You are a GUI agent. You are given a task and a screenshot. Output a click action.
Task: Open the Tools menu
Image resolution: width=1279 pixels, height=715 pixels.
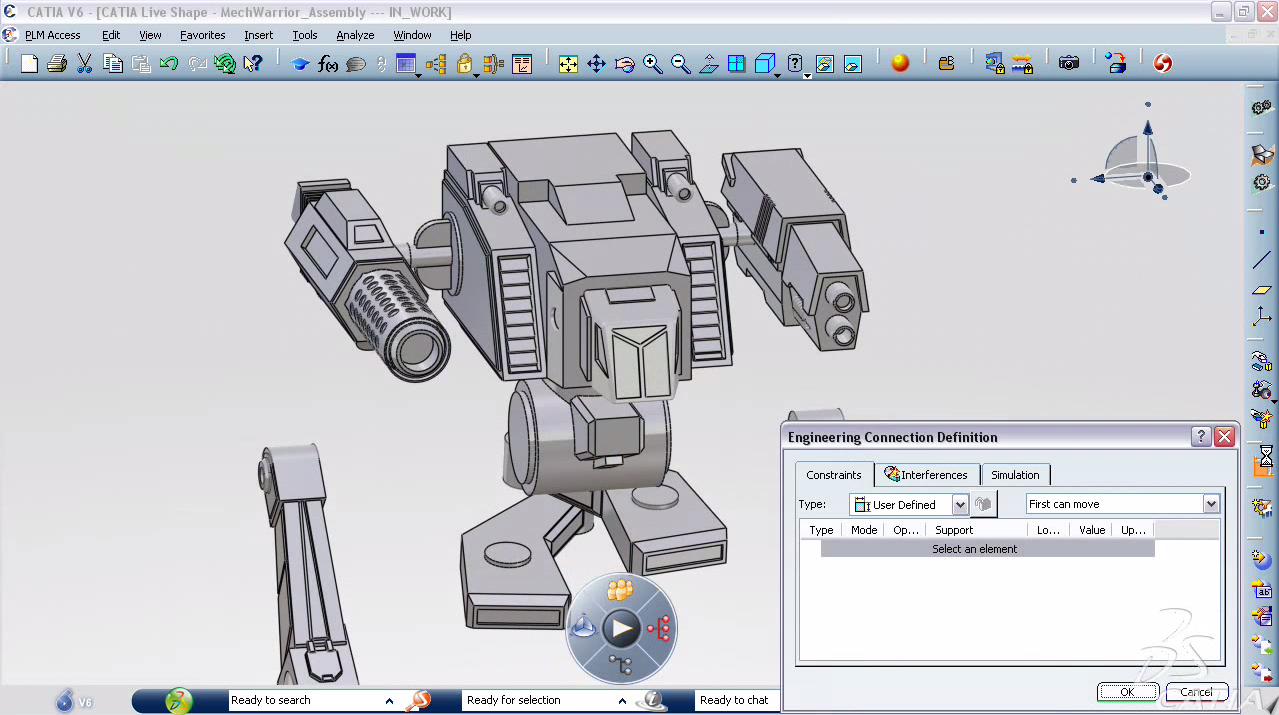(x=305, y=35)
